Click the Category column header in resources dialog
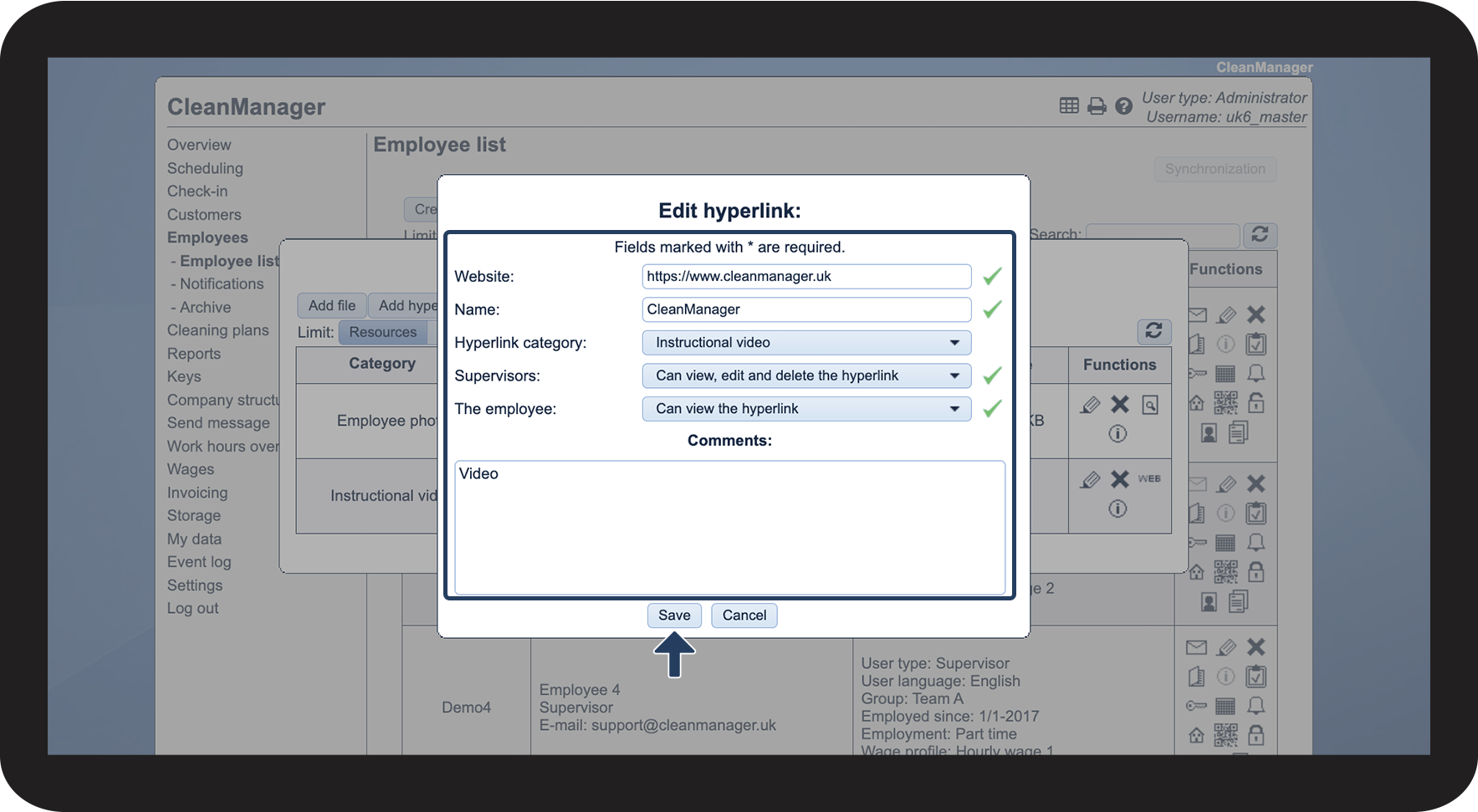The image size is (1478, 812). coord(382,364)
